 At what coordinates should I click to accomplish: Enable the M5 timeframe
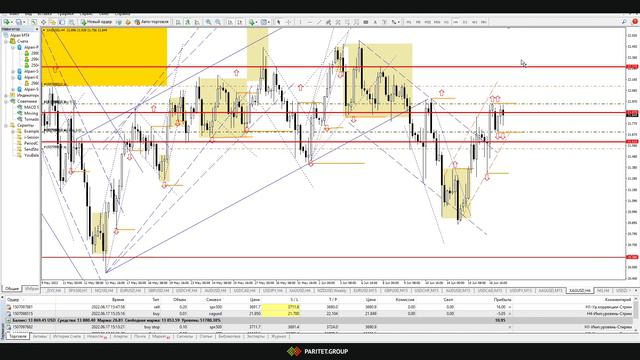point(418,22)
